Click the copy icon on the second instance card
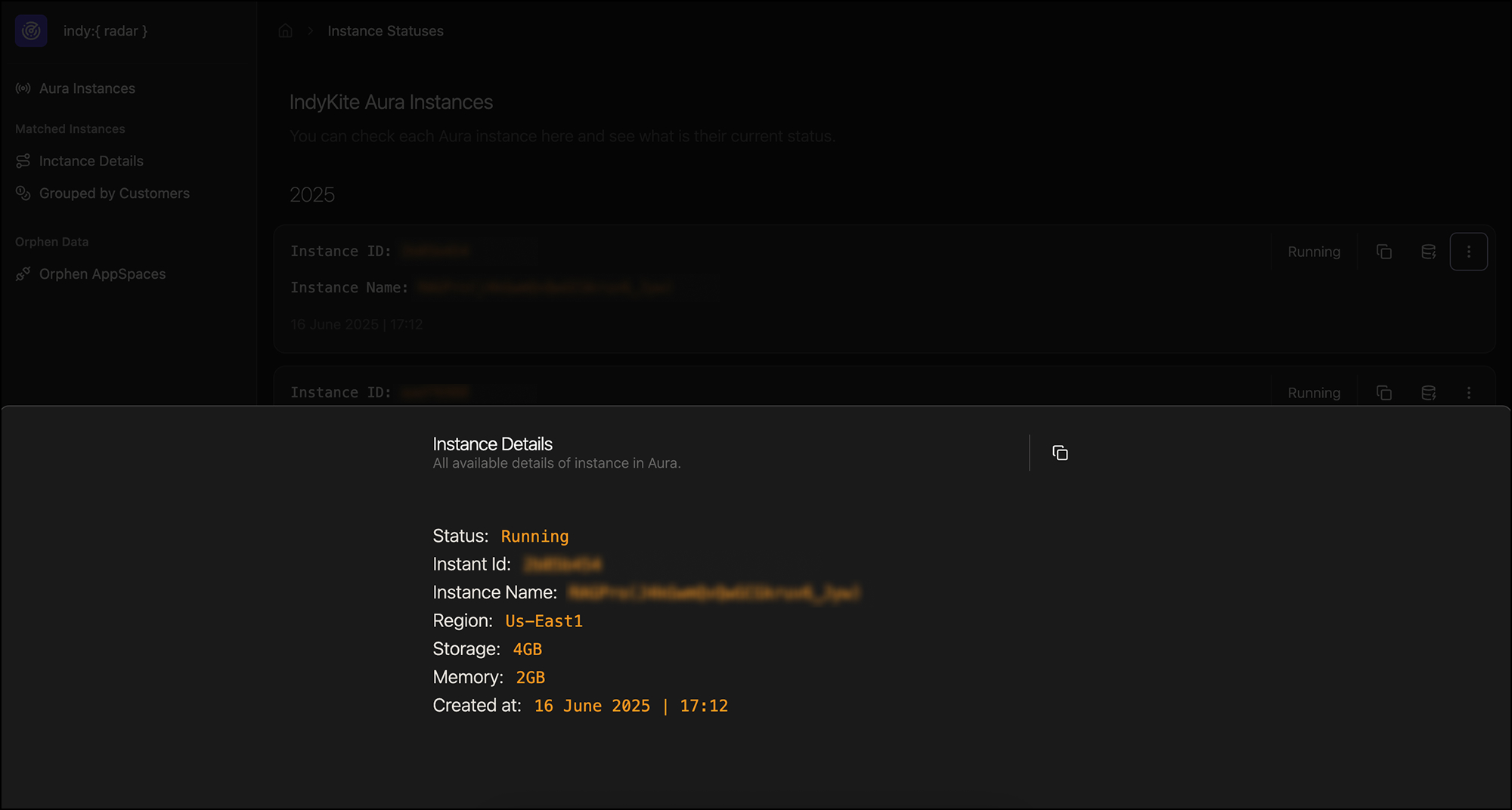Screen dimensions: 1512x810 [x=1384, y=392]
